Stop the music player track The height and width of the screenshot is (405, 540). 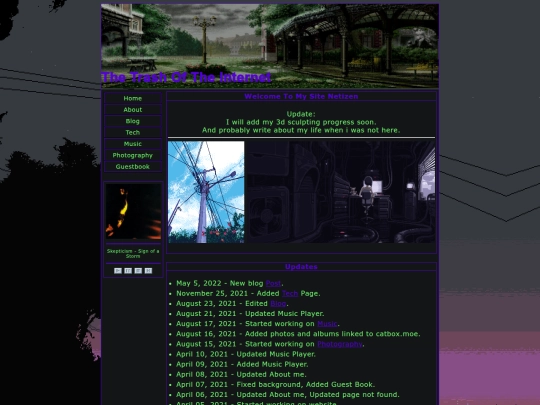click(138, 271)
